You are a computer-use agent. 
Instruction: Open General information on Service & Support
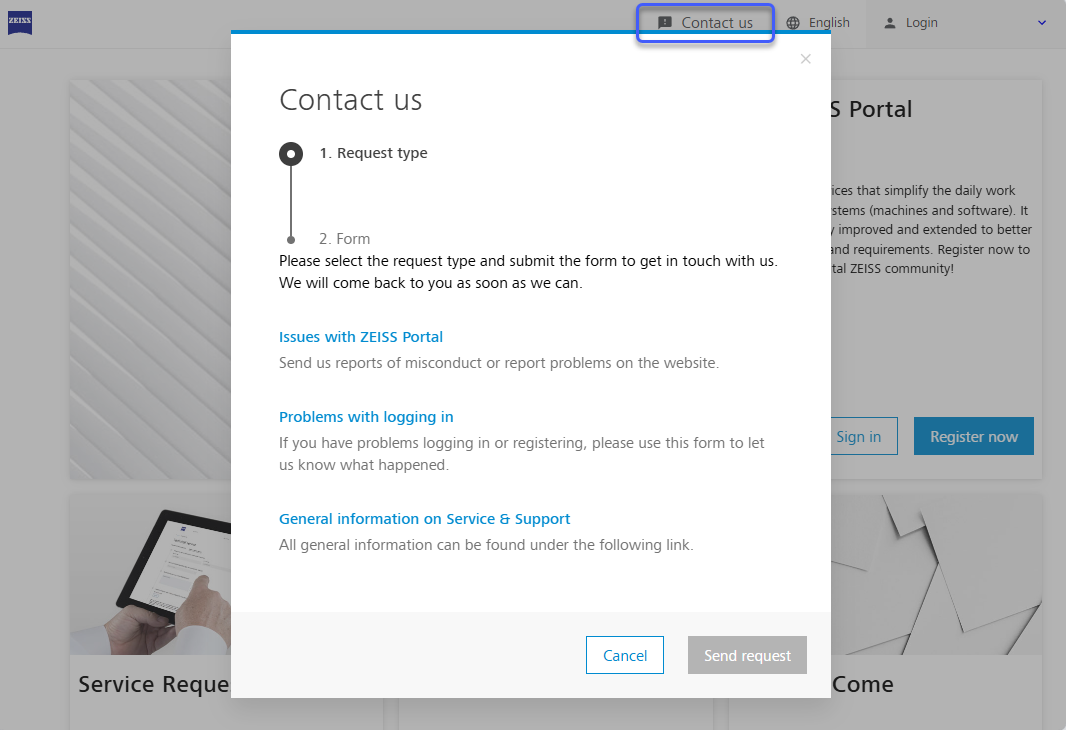(x=424, y=519)
